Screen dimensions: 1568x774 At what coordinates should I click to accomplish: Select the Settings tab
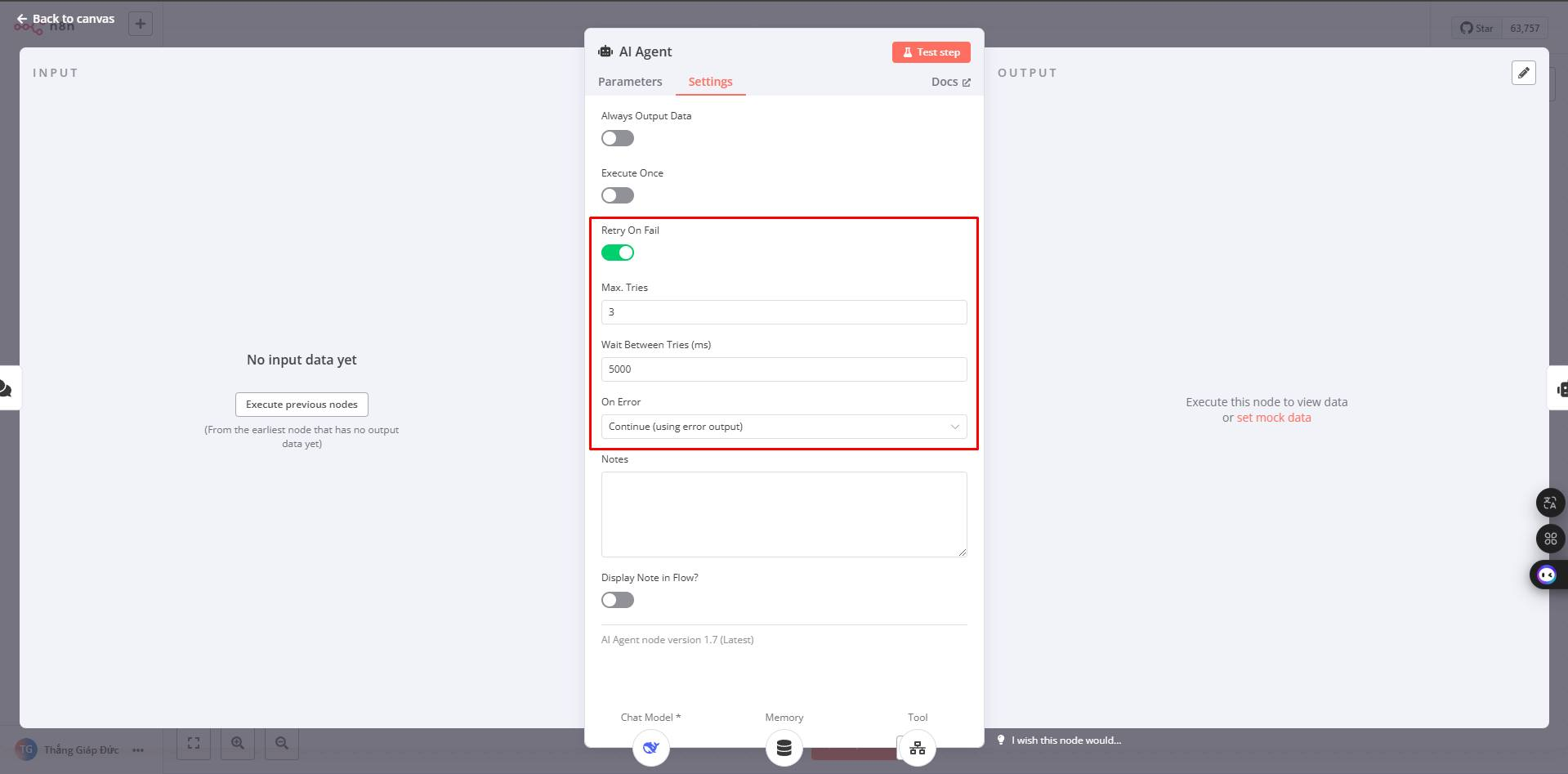[710, 82]
